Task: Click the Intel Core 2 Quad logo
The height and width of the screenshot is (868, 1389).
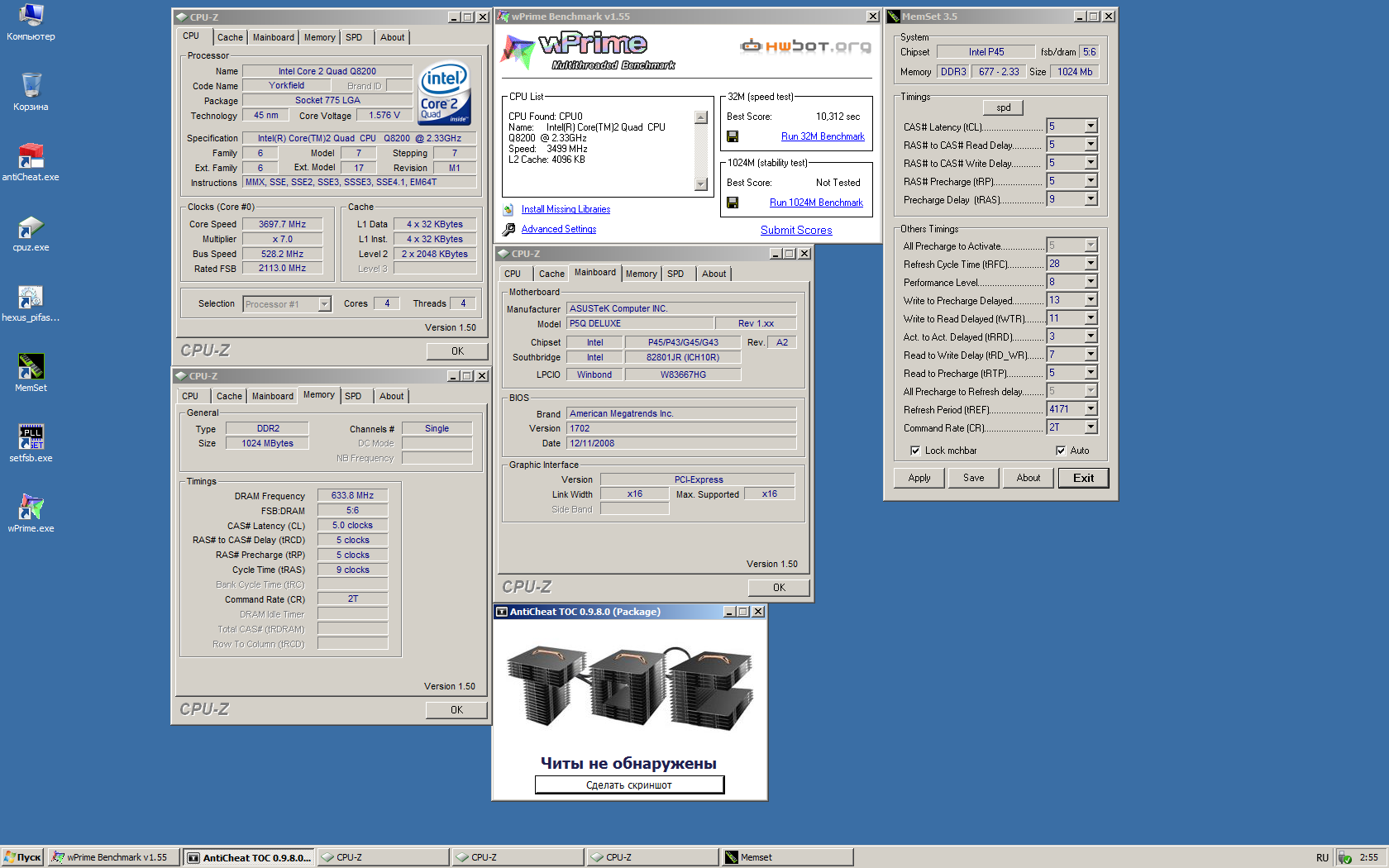Action: (x=445, y=93)
